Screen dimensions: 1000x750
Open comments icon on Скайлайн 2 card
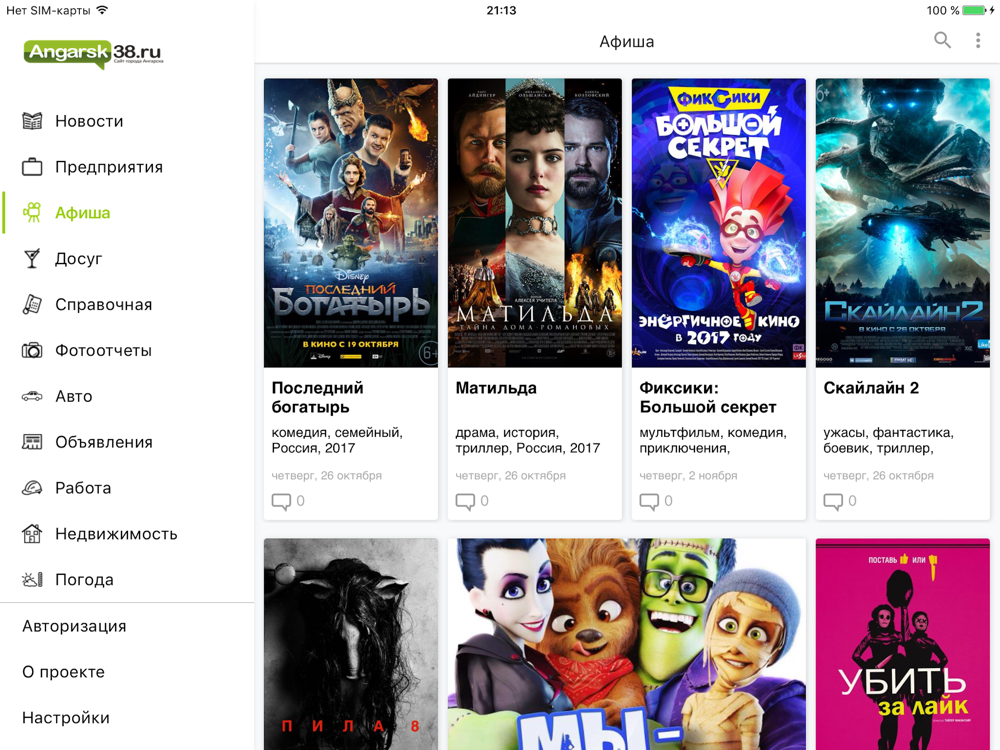coord(833,501)
